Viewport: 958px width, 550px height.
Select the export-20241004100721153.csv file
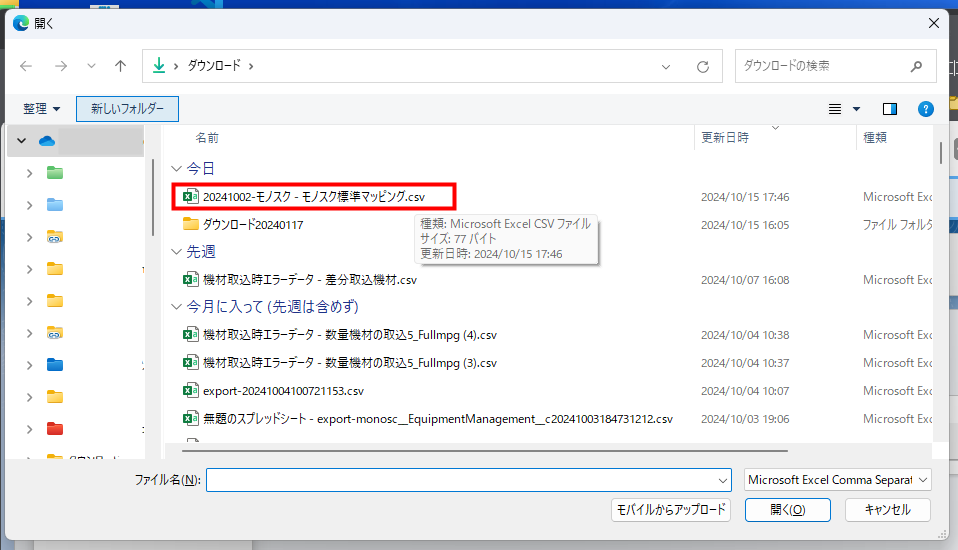pos(283,390)
